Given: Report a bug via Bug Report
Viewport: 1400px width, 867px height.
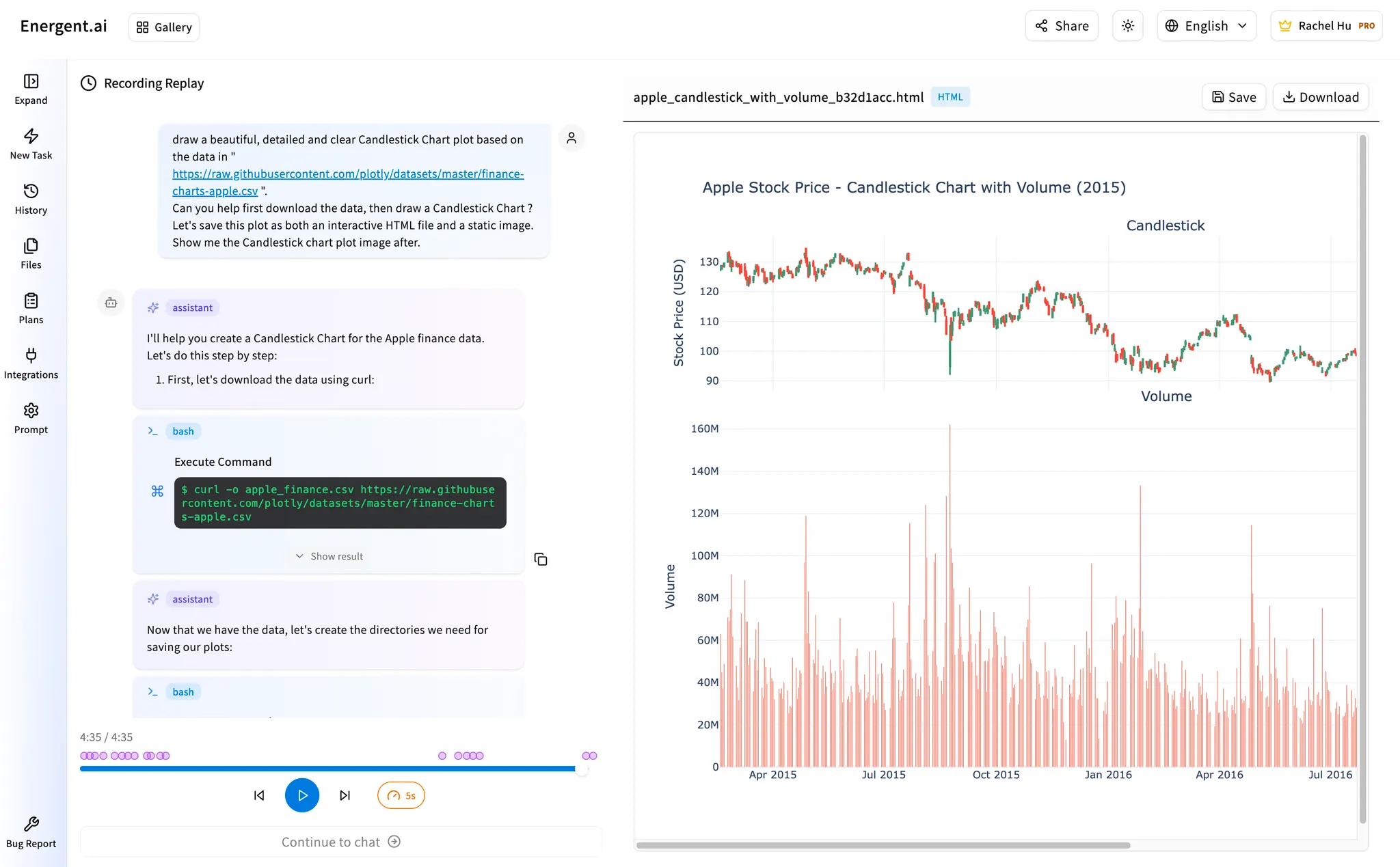Looking at the screenshot, I should [x=31, y=831].
